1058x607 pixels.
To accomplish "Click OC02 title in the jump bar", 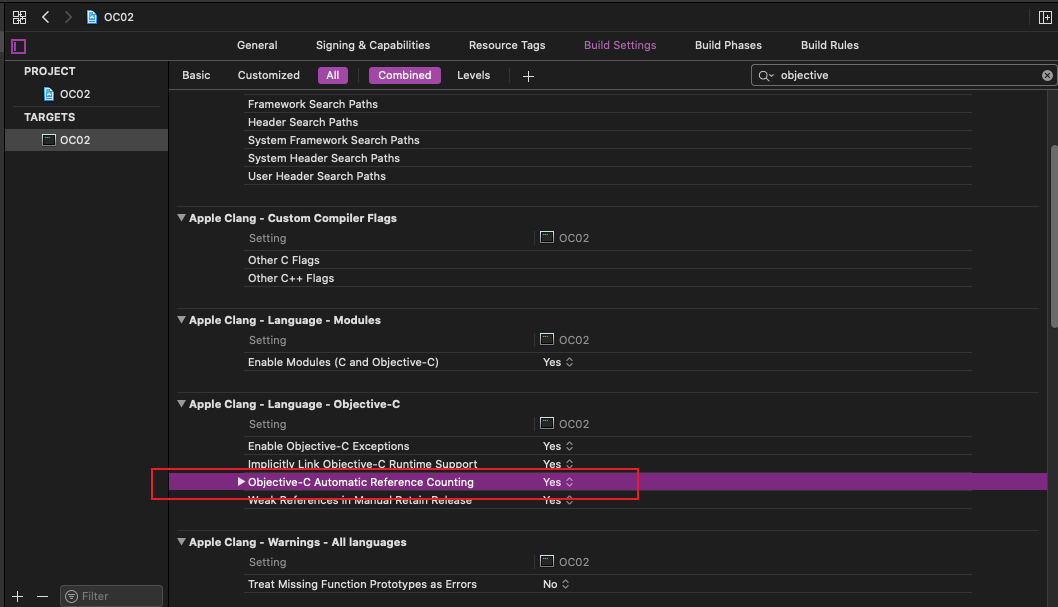I will [x=119, y=18].
